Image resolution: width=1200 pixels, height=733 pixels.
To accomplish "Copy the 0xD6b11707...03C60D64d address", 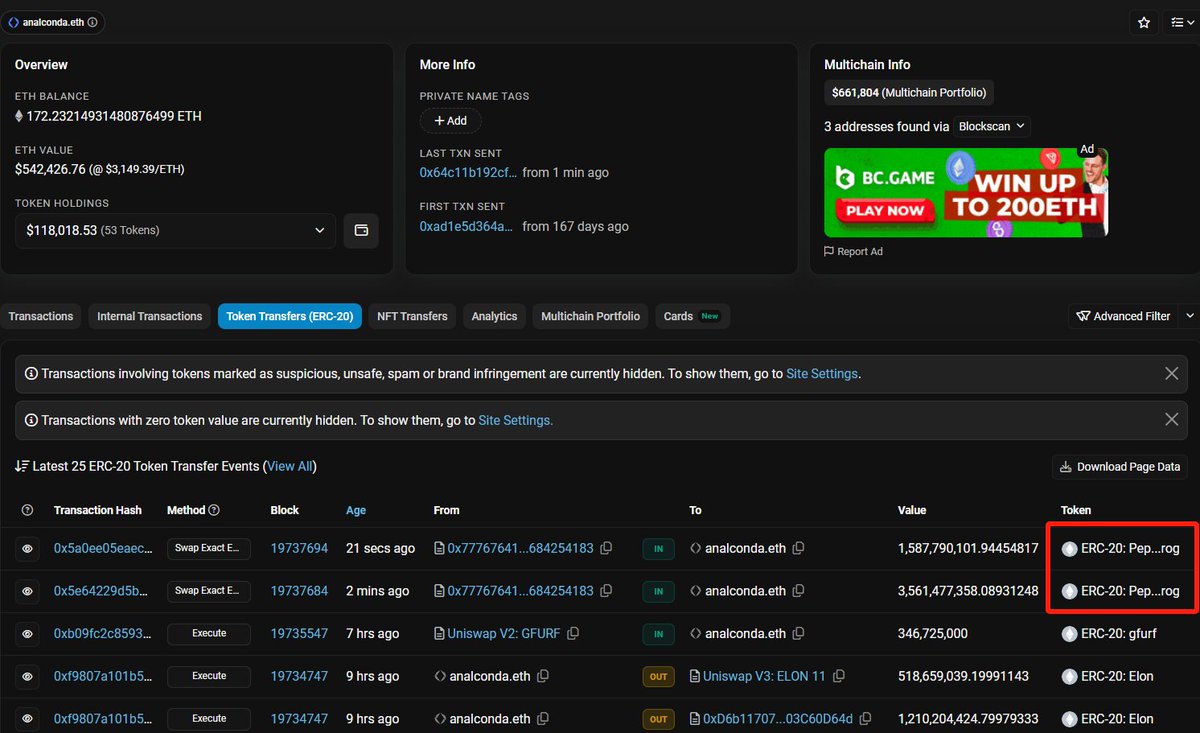I will click(x=866, y=719).
